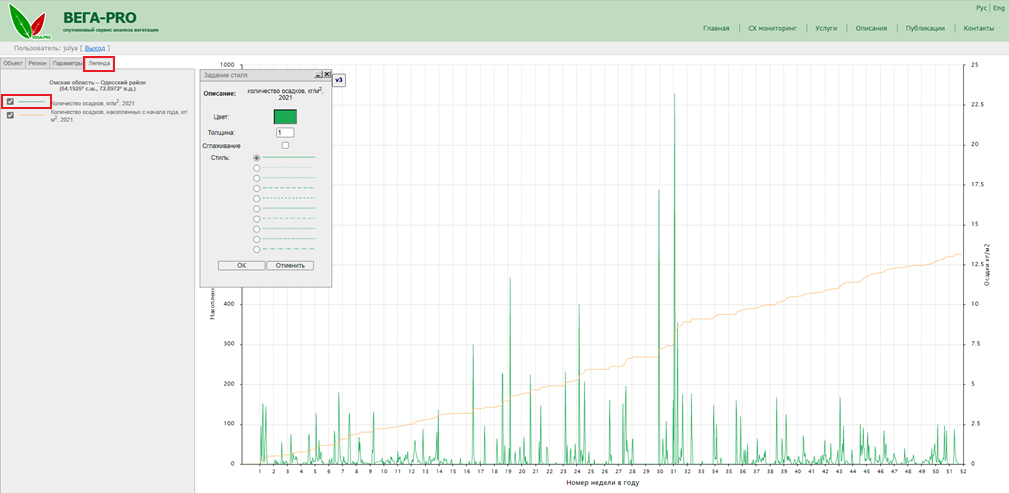
Task: Enable the Сглаживание checkbox
Action: click(285, 146)
